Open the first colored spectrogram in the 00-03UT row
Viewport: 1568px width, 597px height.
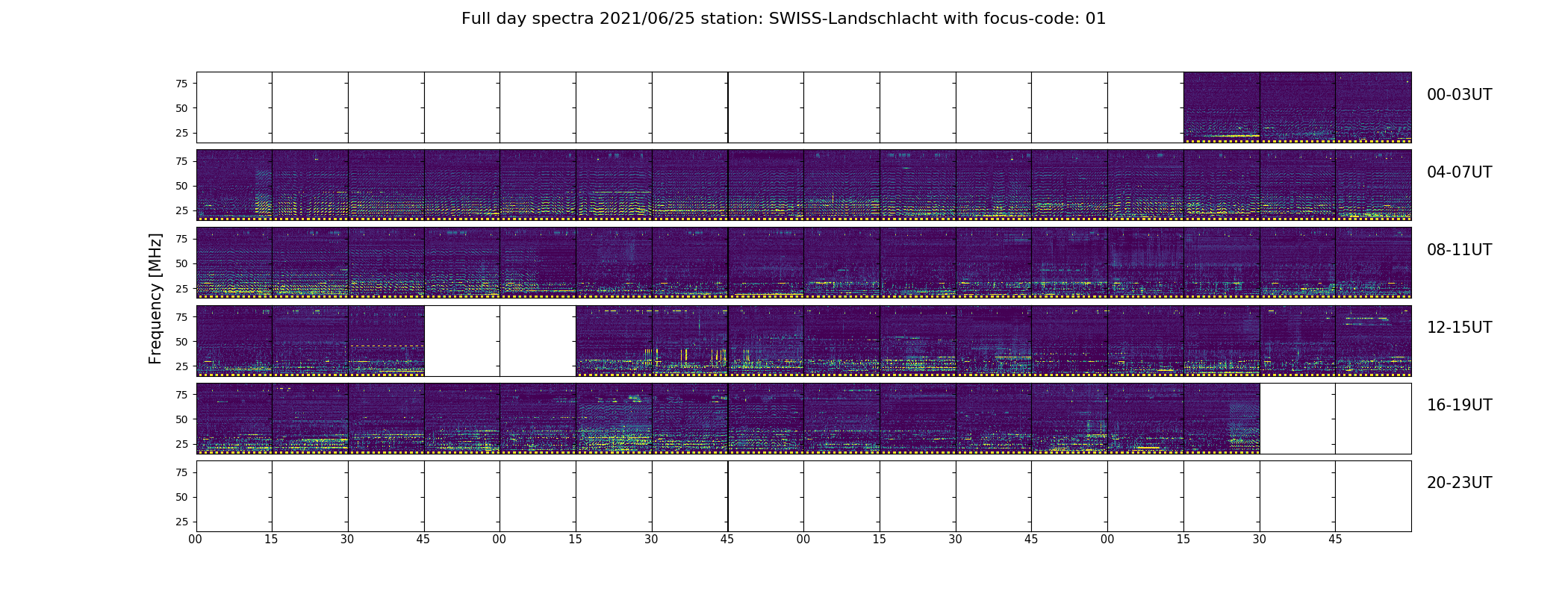(x=1222, y=107)
